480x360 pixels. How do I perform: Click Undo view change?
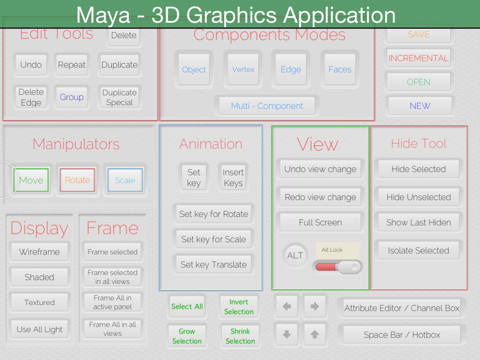coord(320,169)
